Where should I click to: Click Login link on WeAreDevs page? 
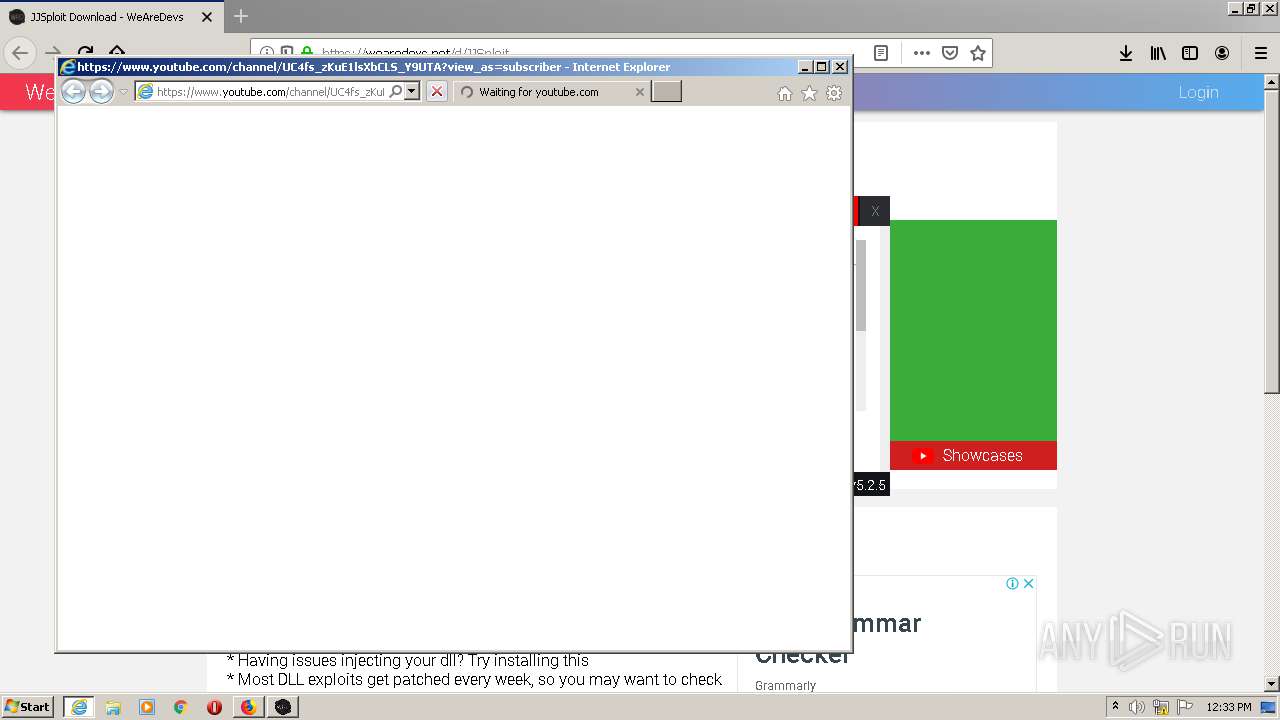[1198, 92]
